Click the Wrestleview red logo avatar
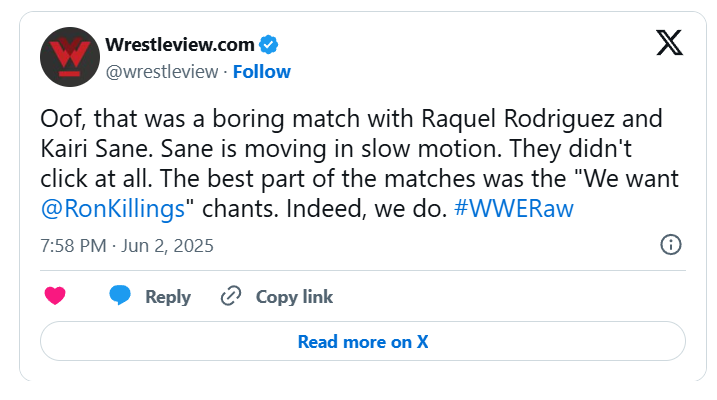This screenshot has height=400, width=717. click(x=69, y=57)
